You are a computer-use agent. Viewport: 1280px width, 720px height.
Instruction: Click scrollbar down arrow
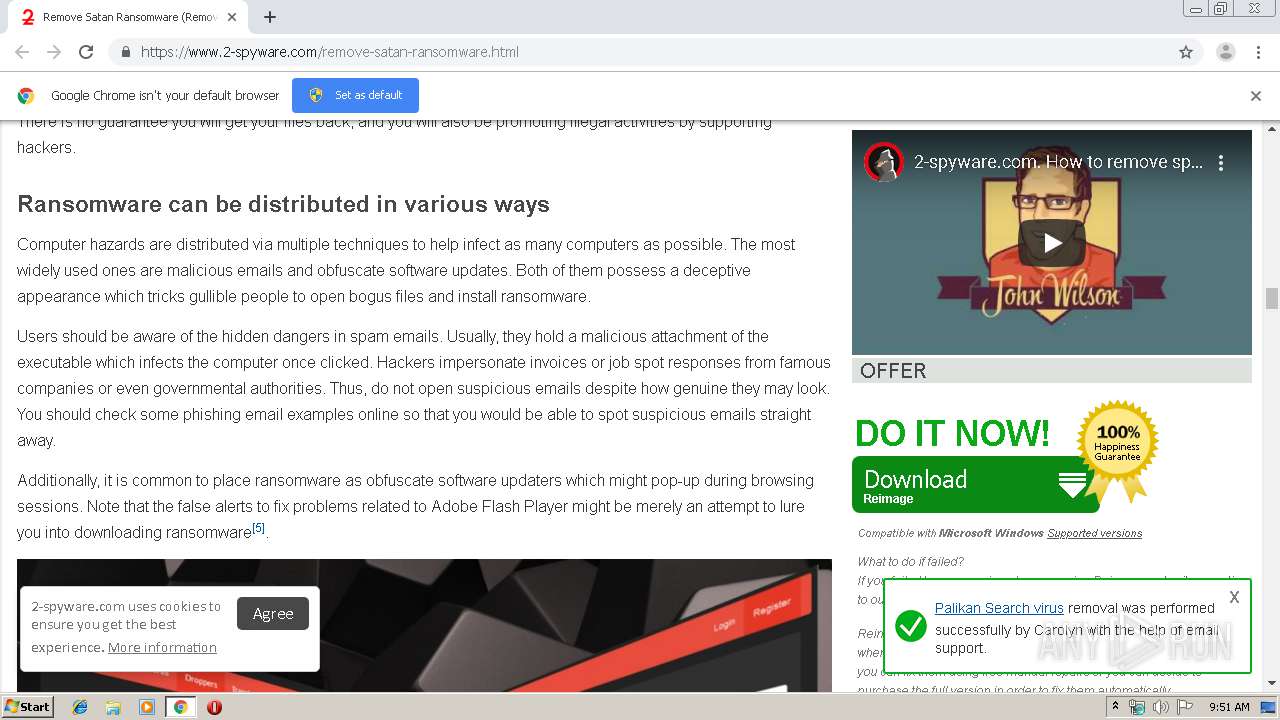click(x=1272, y=684)
